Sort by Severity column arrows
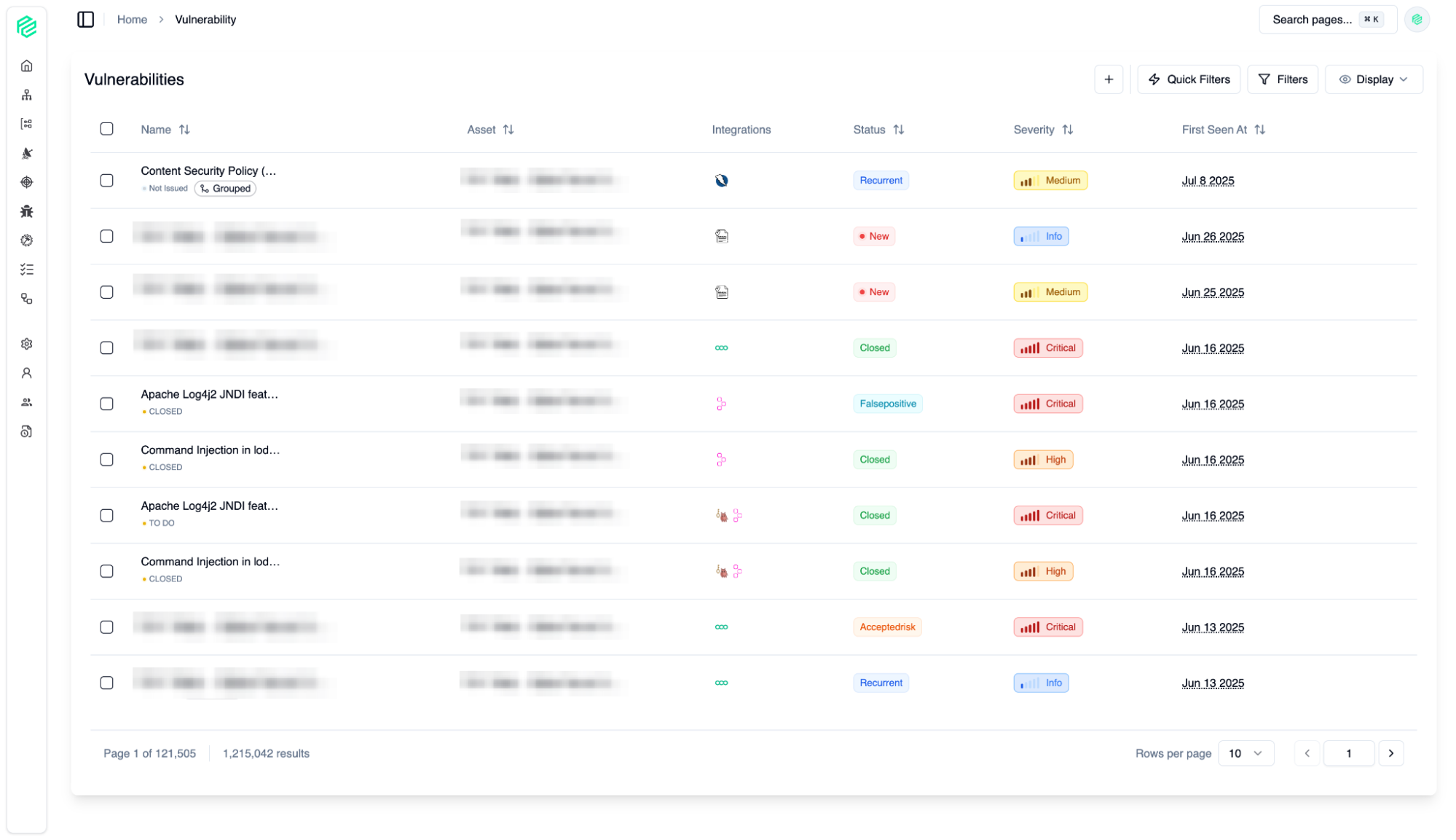 1067,130
